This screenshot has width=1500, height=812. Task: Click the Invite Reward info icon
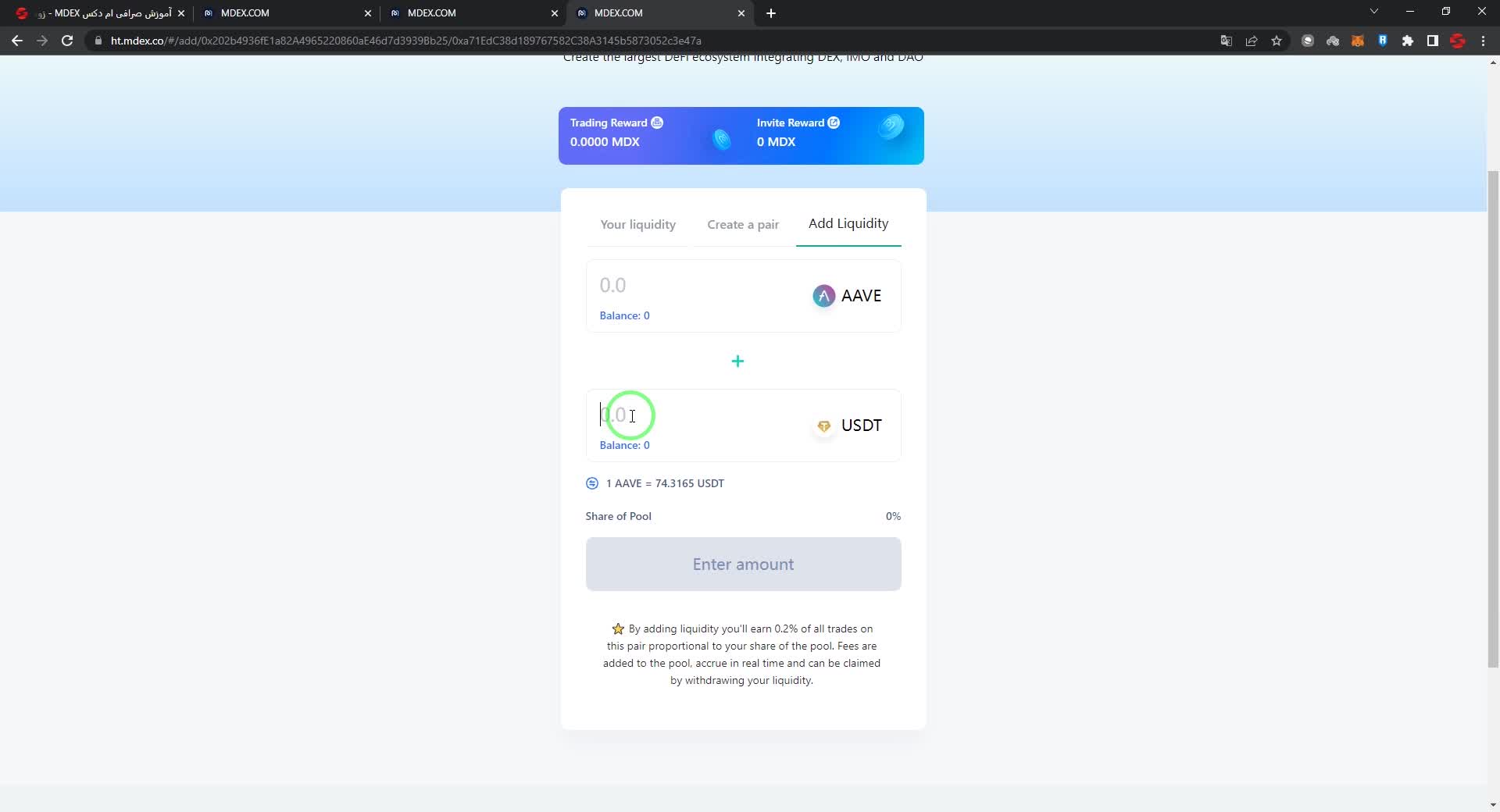click(834, 123)
